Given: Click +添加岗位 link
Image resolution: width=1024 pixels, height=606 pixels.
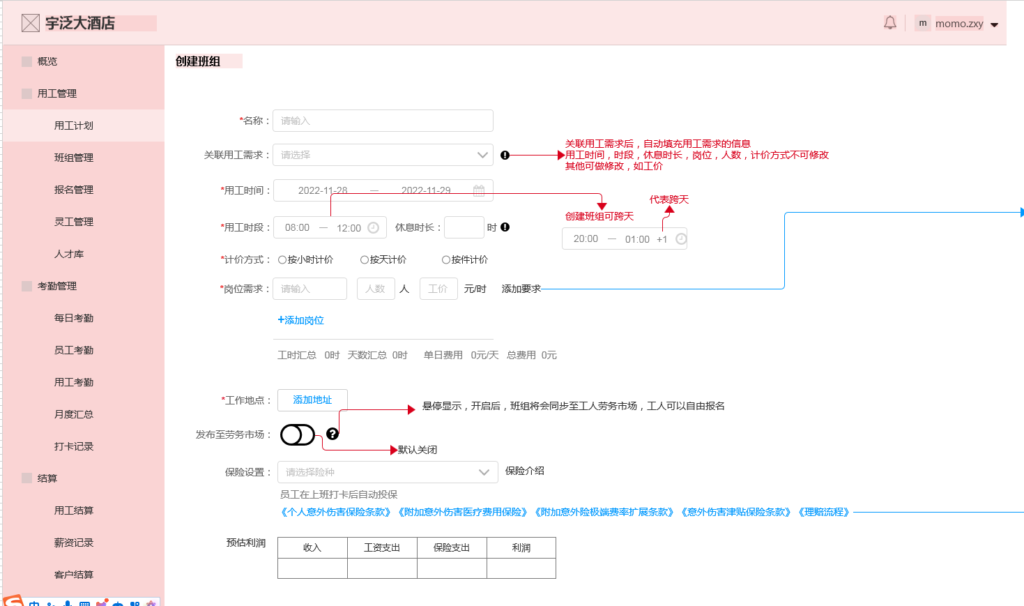Looking at the screenshot, I should point(300,320).
